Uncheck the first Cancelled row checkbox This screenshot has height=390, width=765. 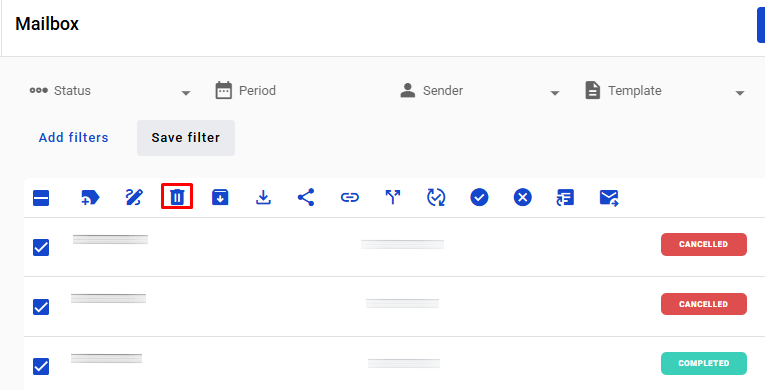[41, 247]
